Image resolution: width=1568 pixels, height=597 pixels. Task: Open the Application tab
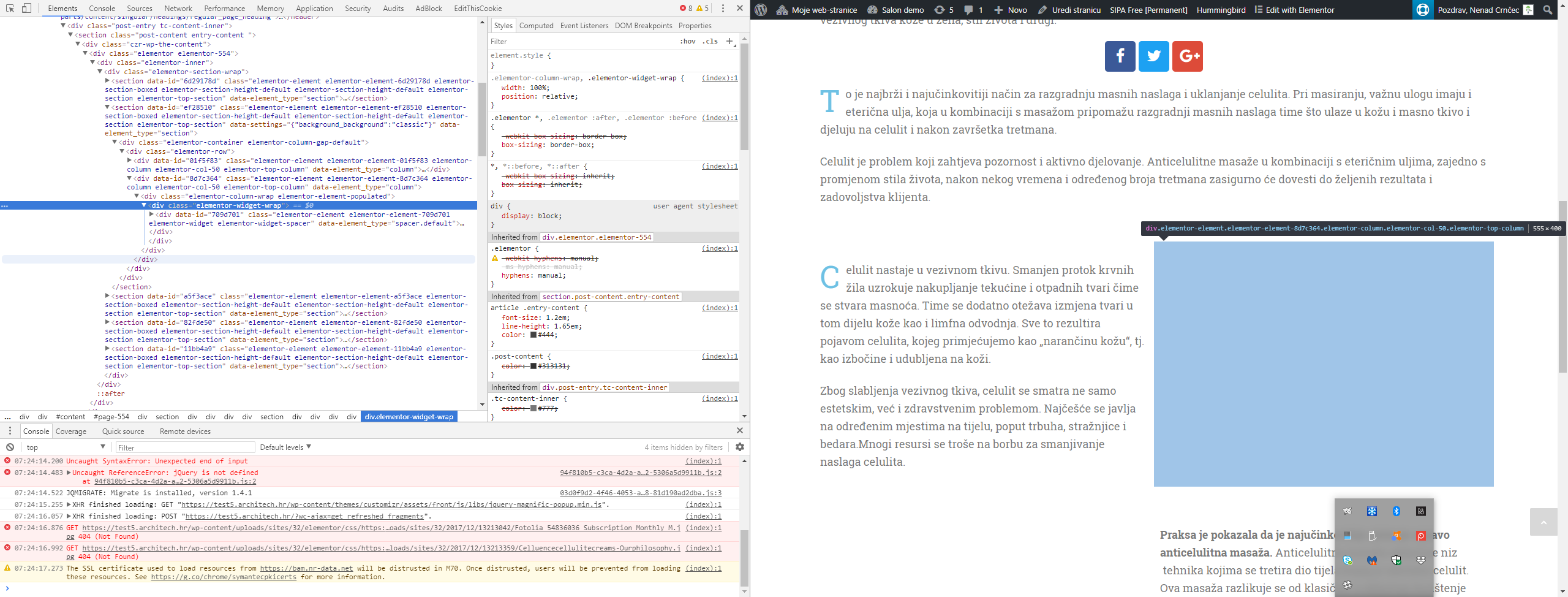(314, 8)
